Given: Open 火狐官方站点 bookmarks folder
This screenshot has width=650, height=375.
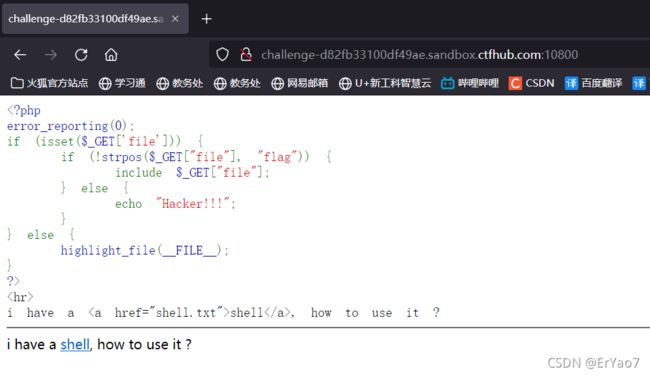Looking at the screenshot, I should (x=49, y=83).
